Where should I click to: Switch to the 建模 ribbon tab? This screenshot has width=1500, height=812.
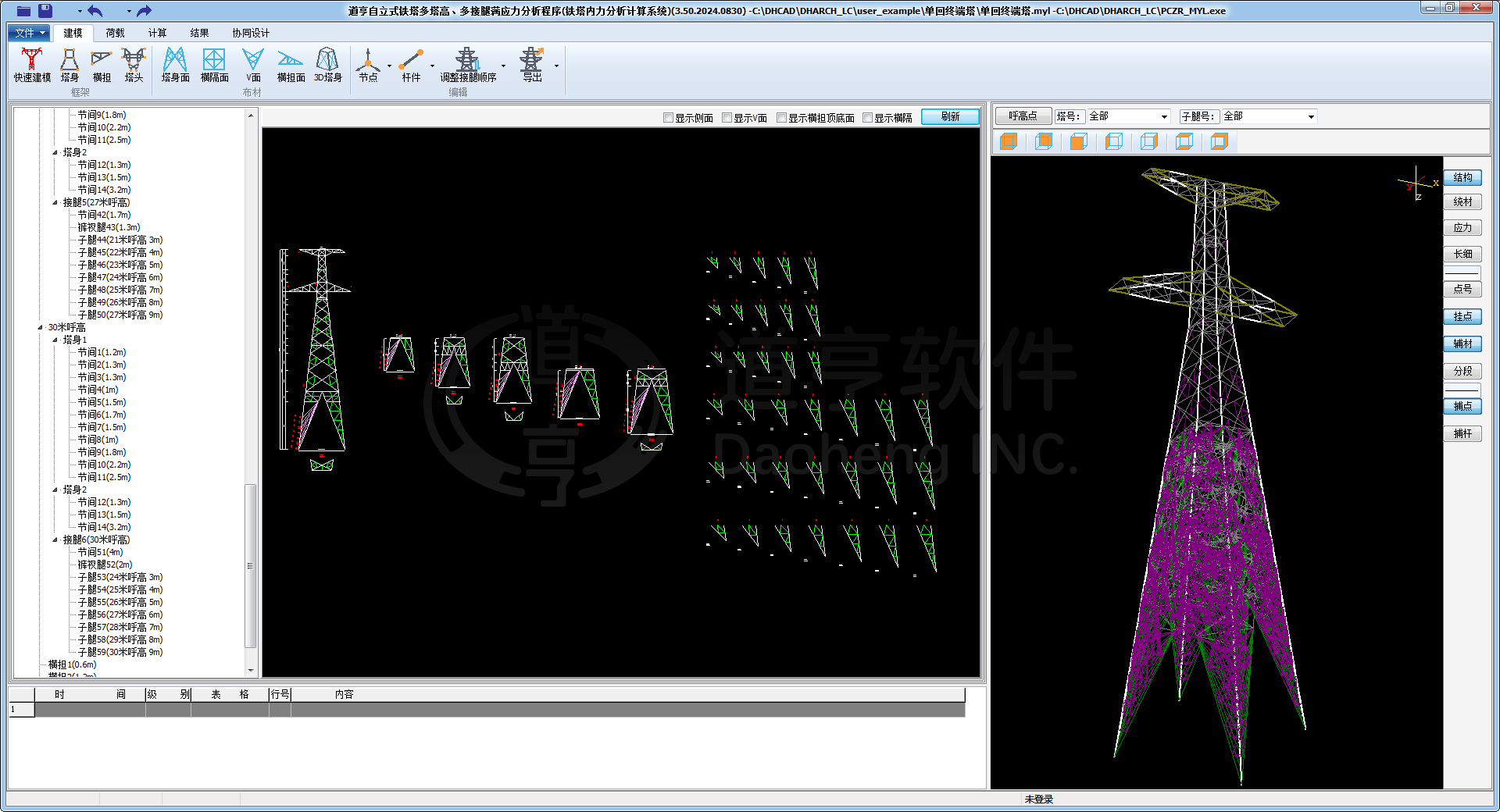click(x=73, y=33)
